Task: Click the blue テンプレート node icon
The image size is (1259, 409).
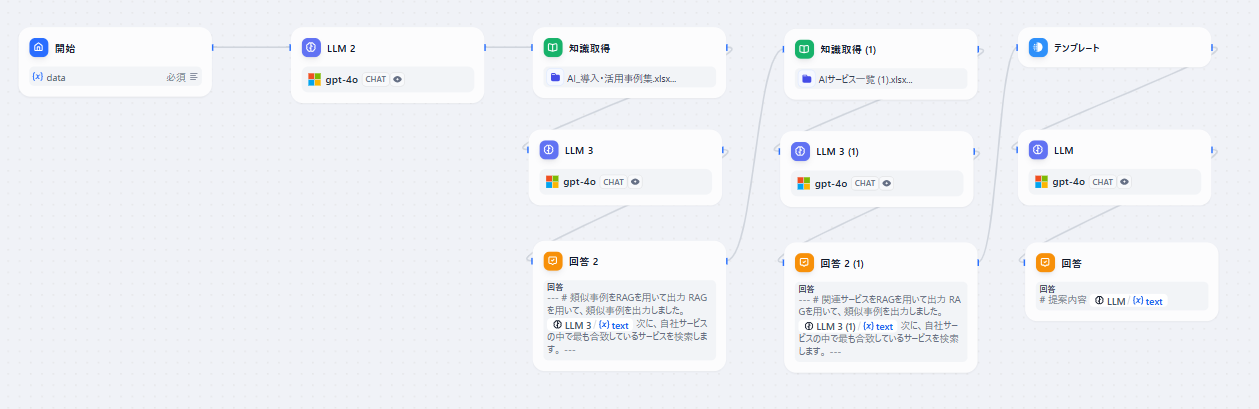Action: (1037, 47)
